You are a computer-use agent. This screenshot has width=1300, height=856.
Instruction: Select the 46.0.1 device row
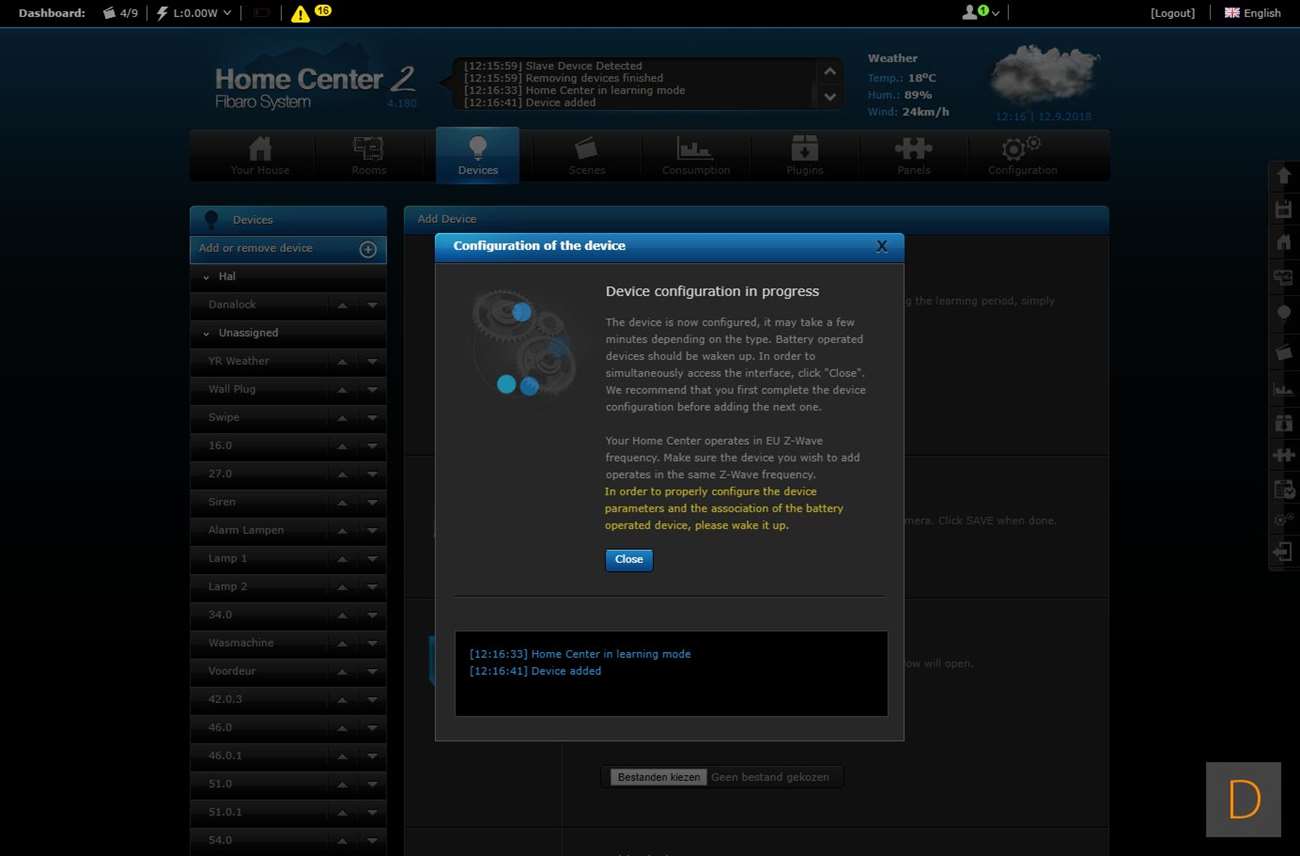[288, 756]
